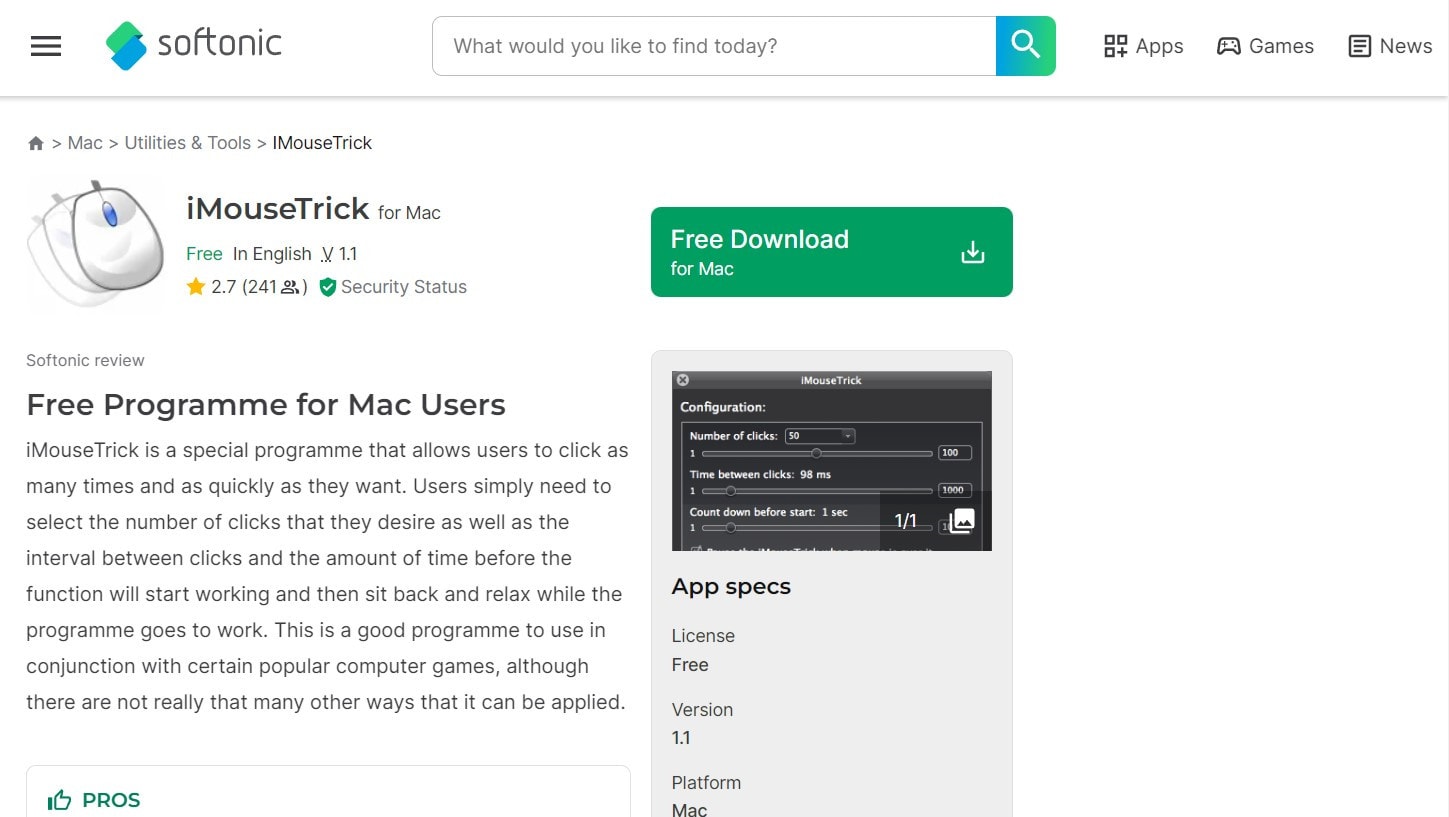Click the home icon in breadcrumb

point(36,143)
